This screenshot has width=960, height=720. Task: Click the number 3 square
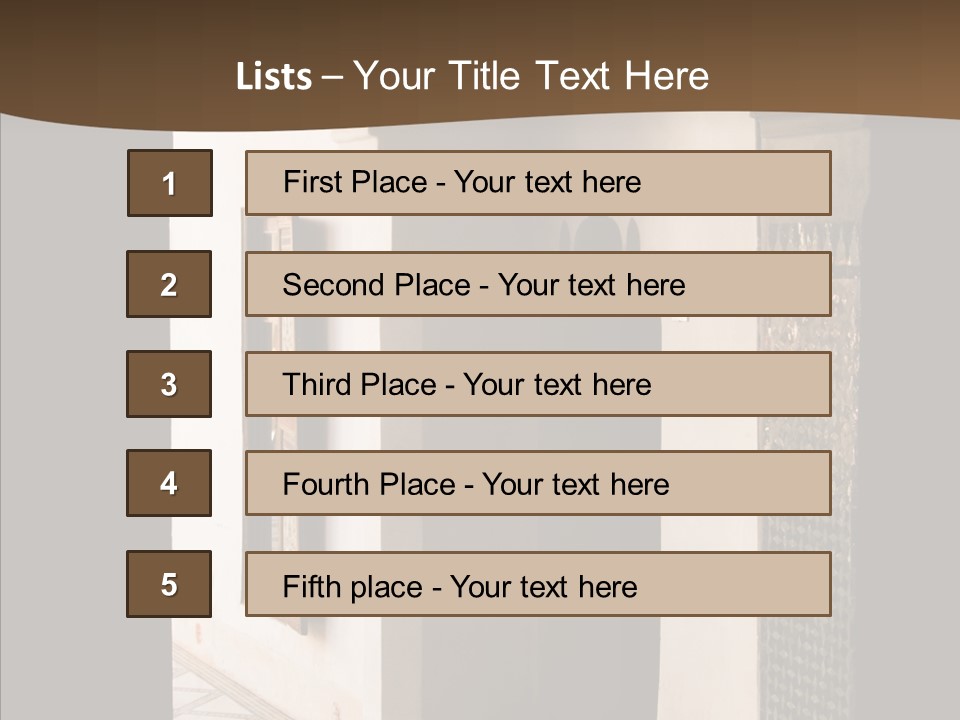(x=169, y=384)
